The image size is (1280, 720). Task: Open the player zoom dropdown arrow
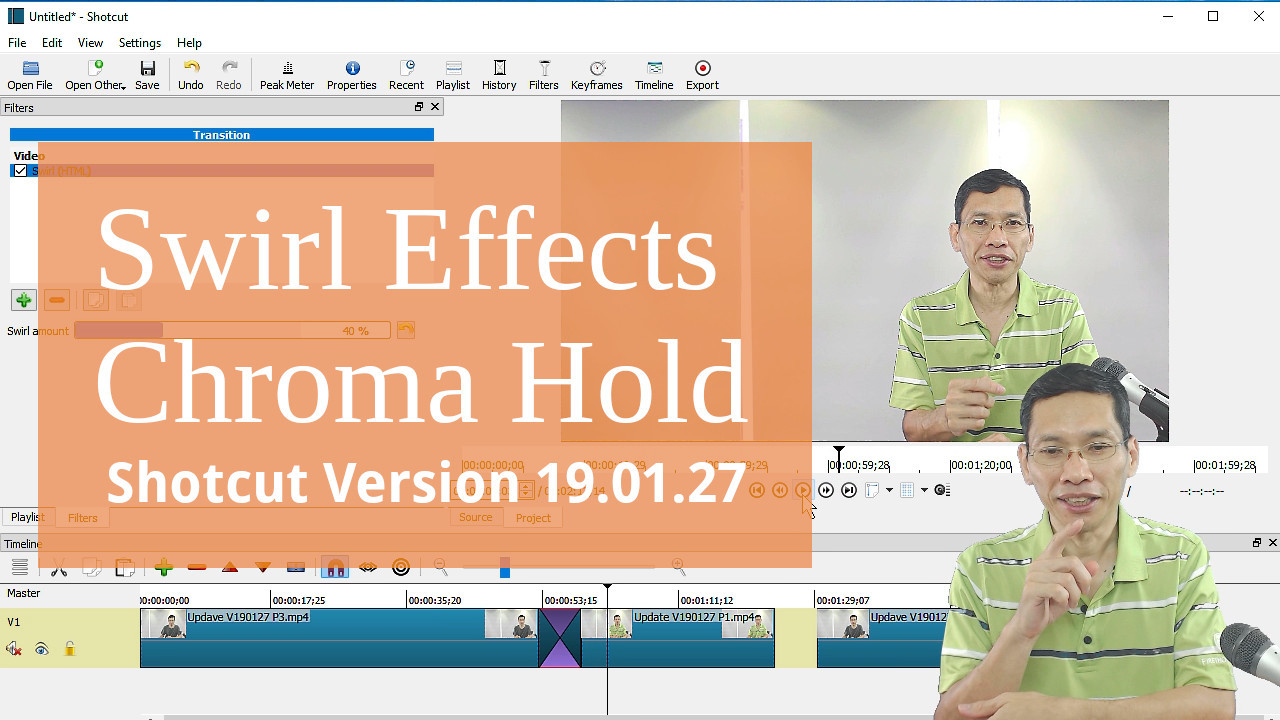889,490
